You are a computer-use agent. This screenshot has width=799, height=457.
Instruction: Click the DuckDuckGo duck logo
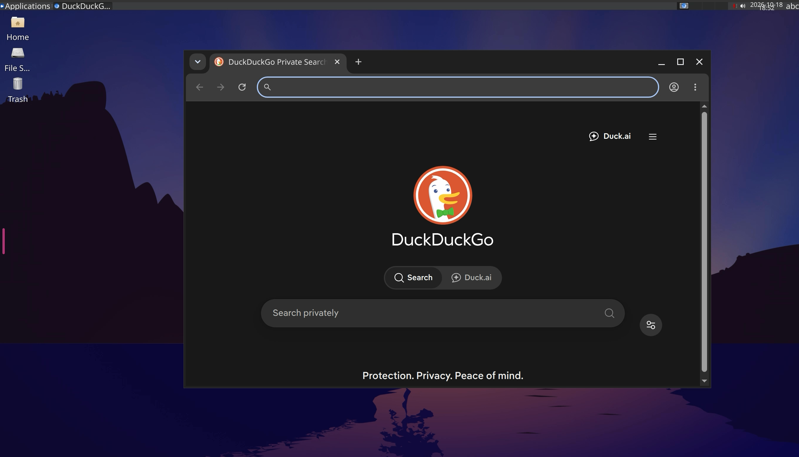click(442, 195)
